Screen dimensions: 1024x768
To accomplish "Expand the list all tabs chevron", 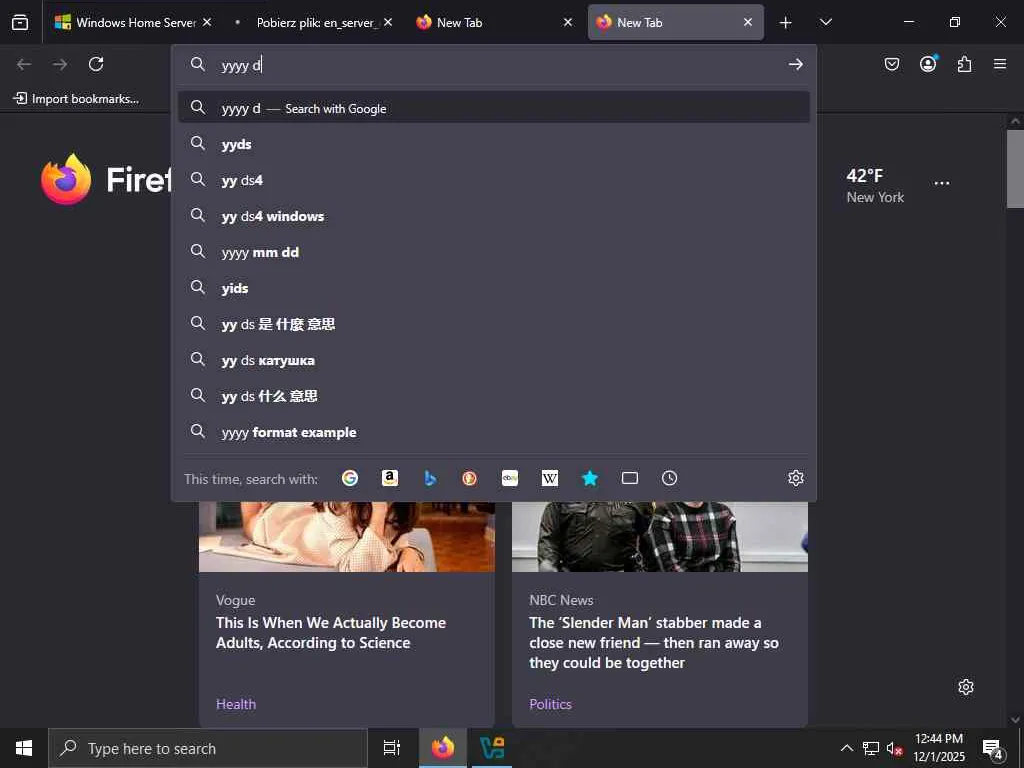I will point(826,22).
